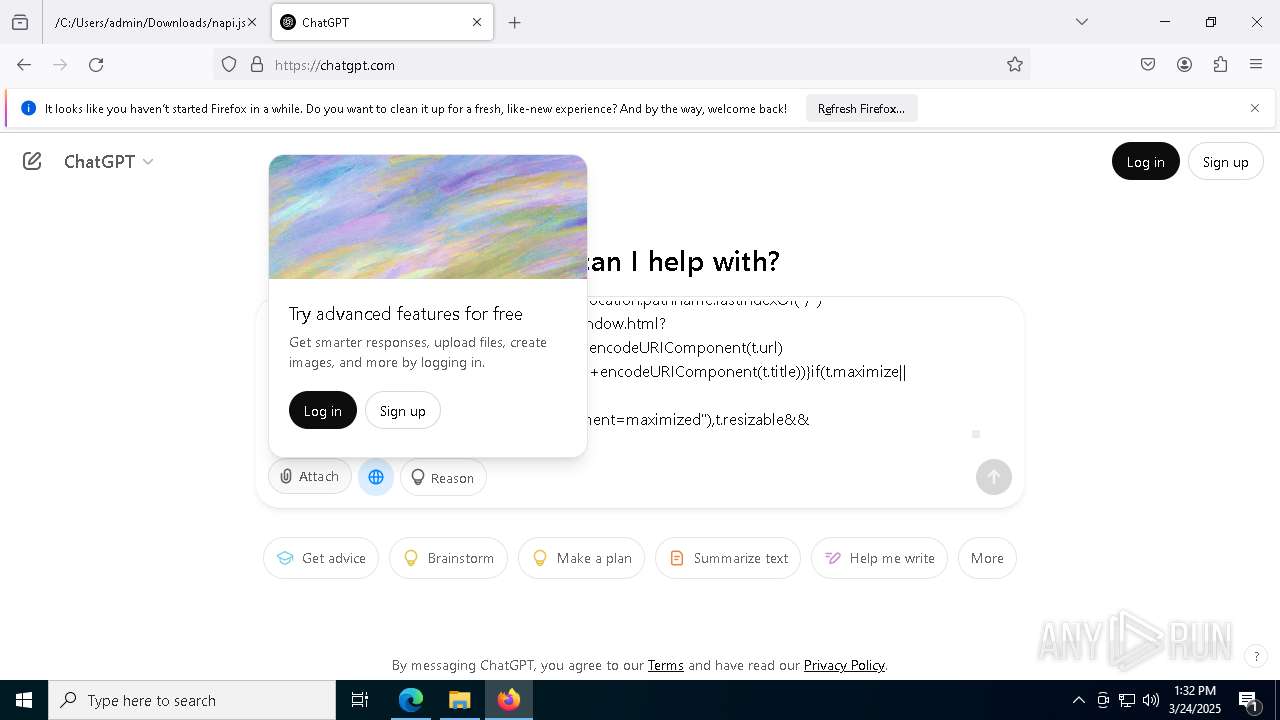Viewport: 1280px width, 720px height.
Task: Select the Get advice suggestion chip
Action: (x=321, y=558)
